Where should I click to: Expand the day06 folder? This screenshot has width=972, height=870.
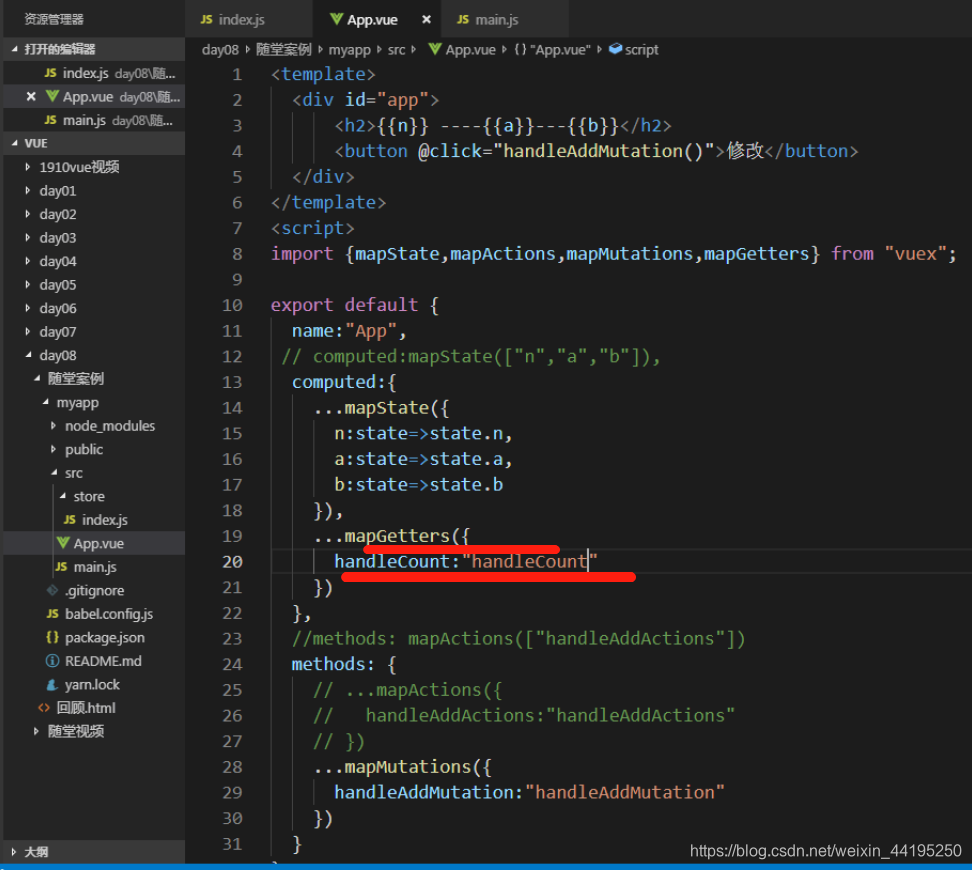(x=27, y=308)
